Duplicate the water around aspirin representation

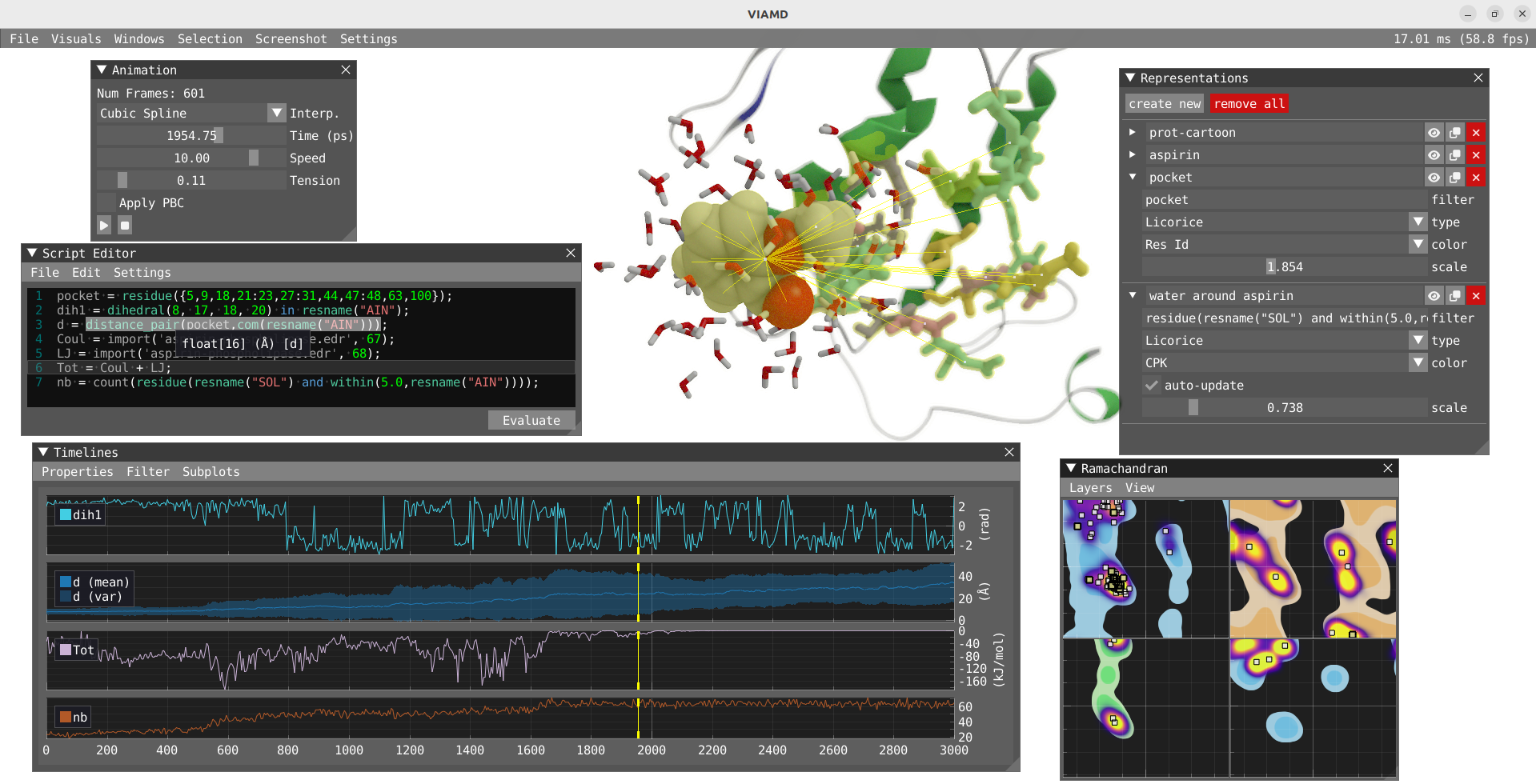tap(1455, 296)
